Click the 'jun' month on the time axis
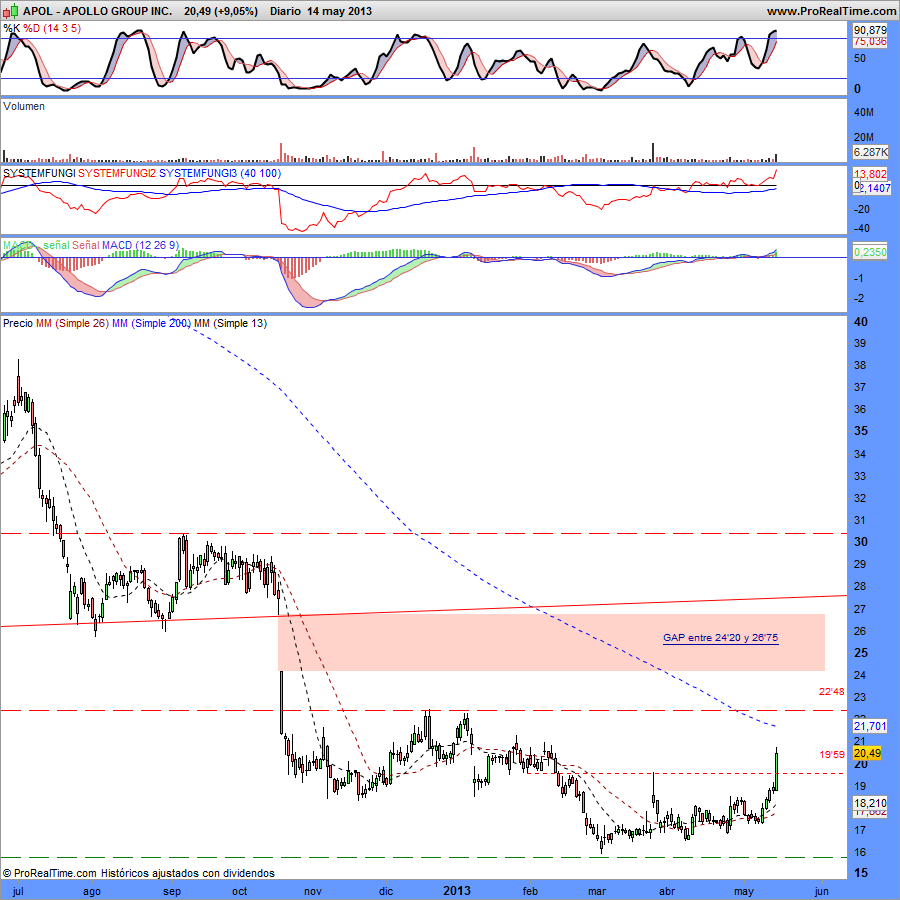 click(821, 891)
